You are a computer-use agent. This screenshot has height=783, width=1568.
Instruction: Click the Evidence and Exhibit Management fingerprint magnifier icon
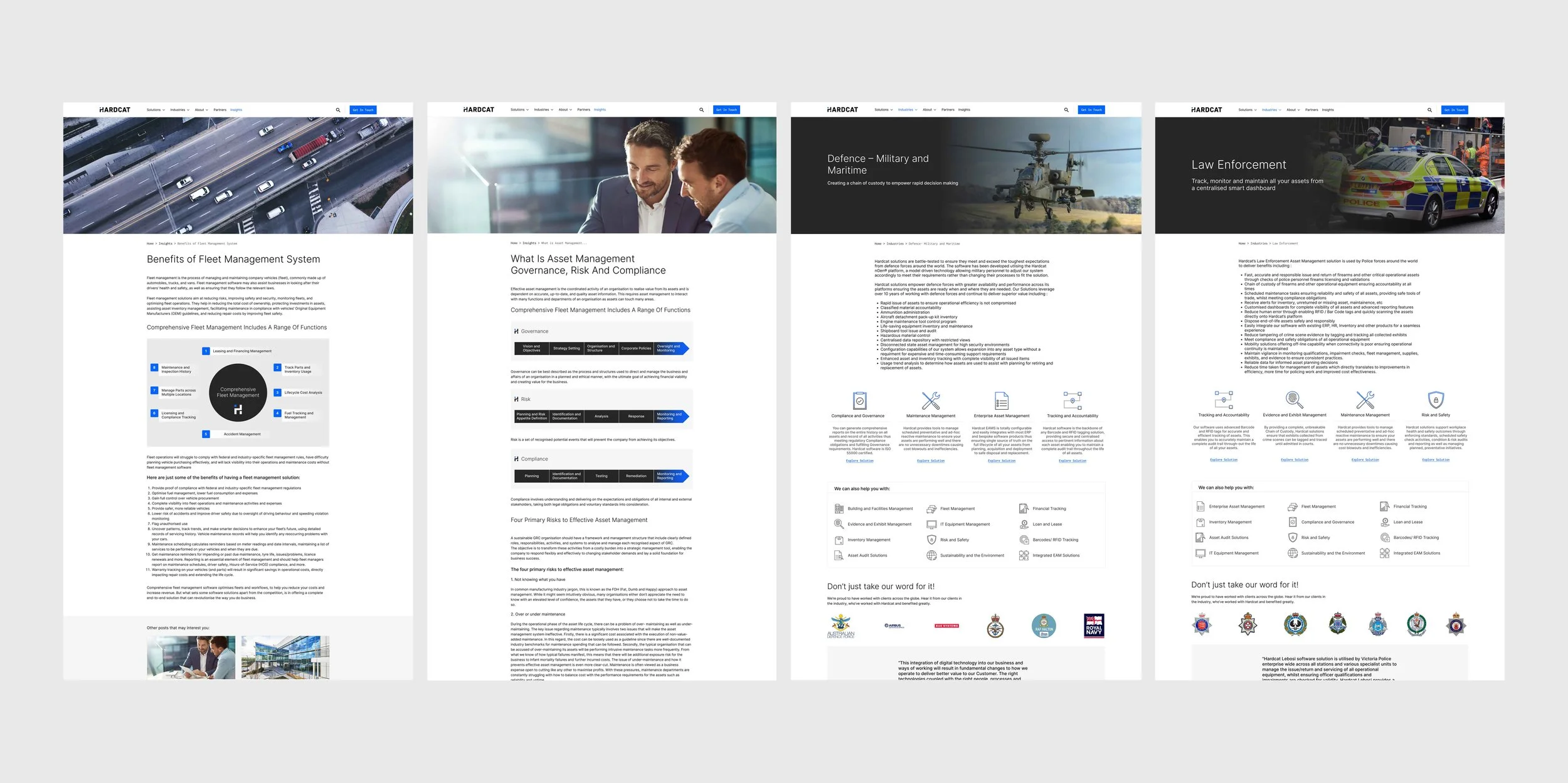(1295, 400)
